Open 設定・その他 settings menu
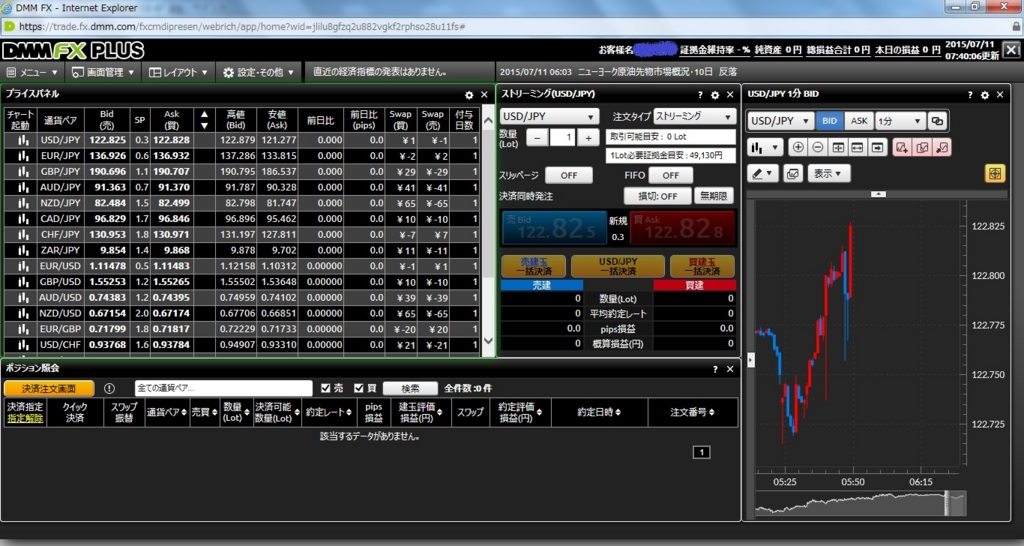 259,72
